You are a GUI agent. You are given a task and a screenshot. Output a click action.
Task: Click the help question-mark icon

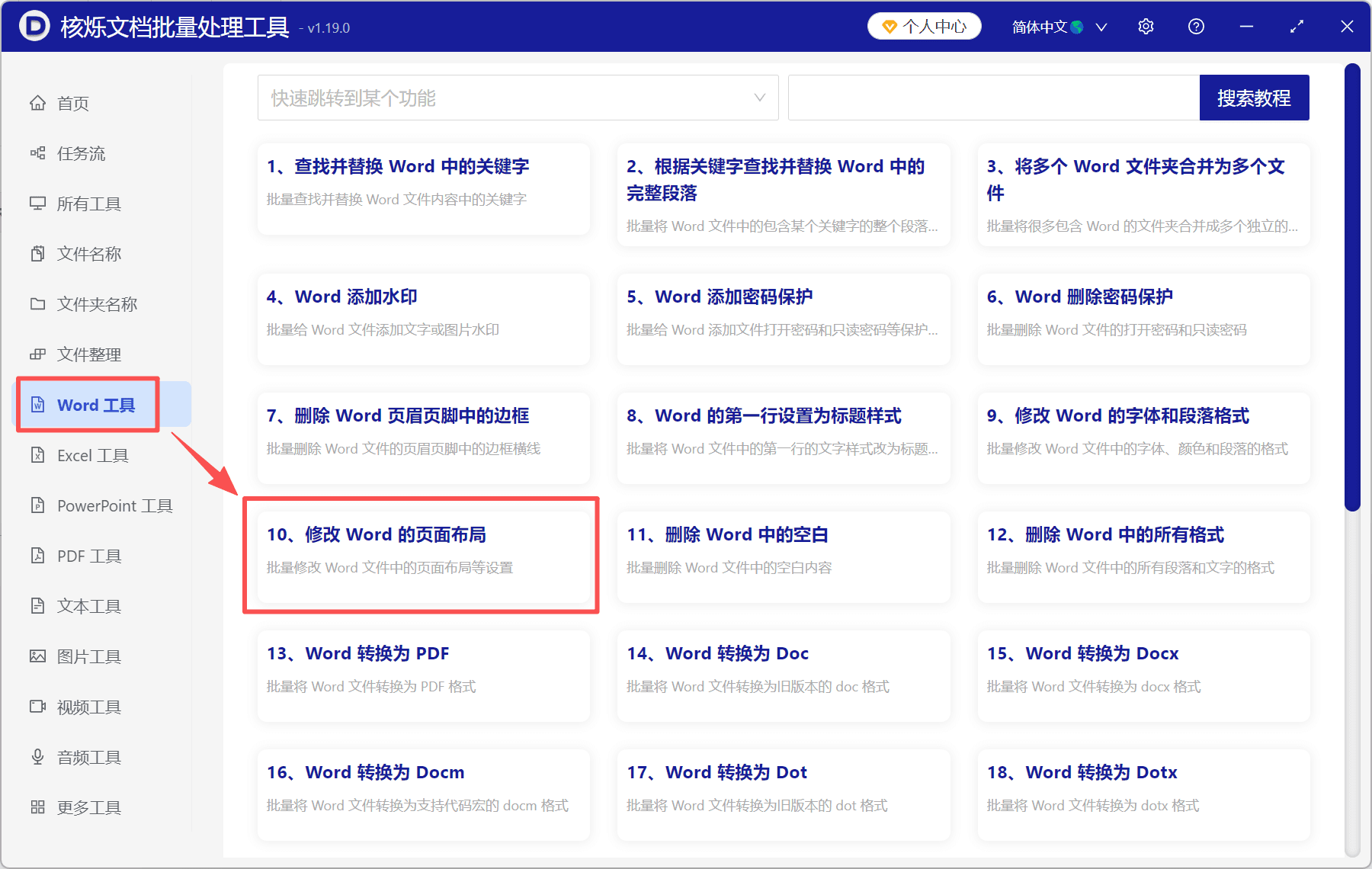(x=1196, y=26)
